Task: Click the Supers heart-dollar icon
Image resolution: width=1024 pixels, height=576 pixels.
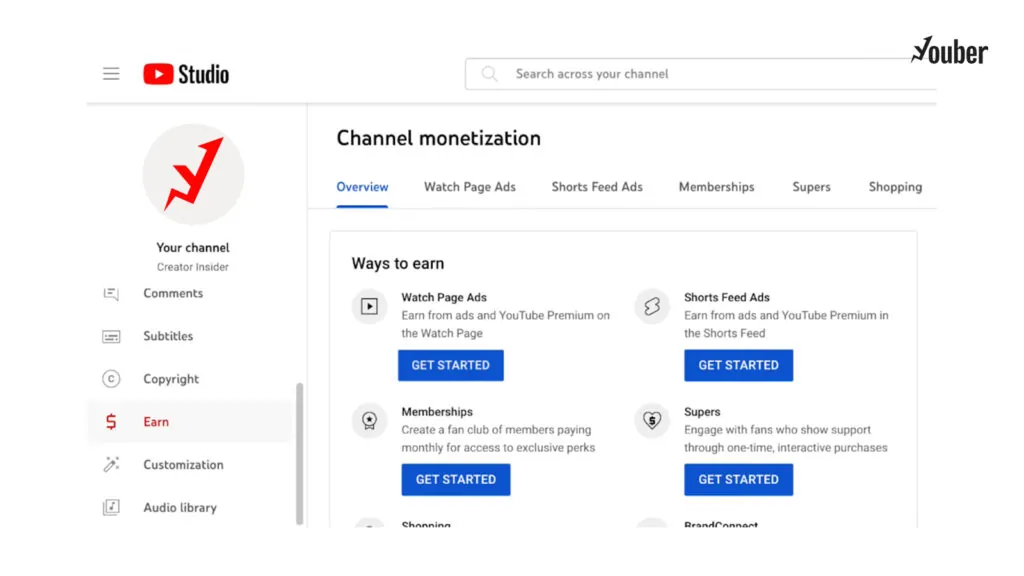Action: pyautogui.click(x=652, y=421)
